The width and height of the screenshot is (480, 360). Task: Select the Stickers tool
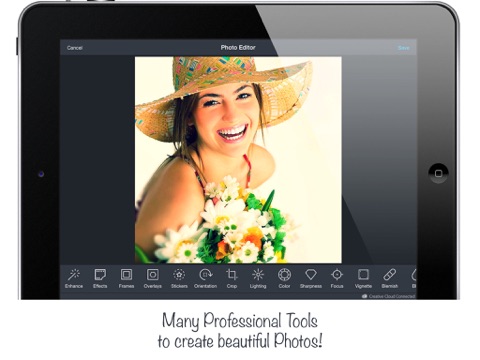click(179, 278)
